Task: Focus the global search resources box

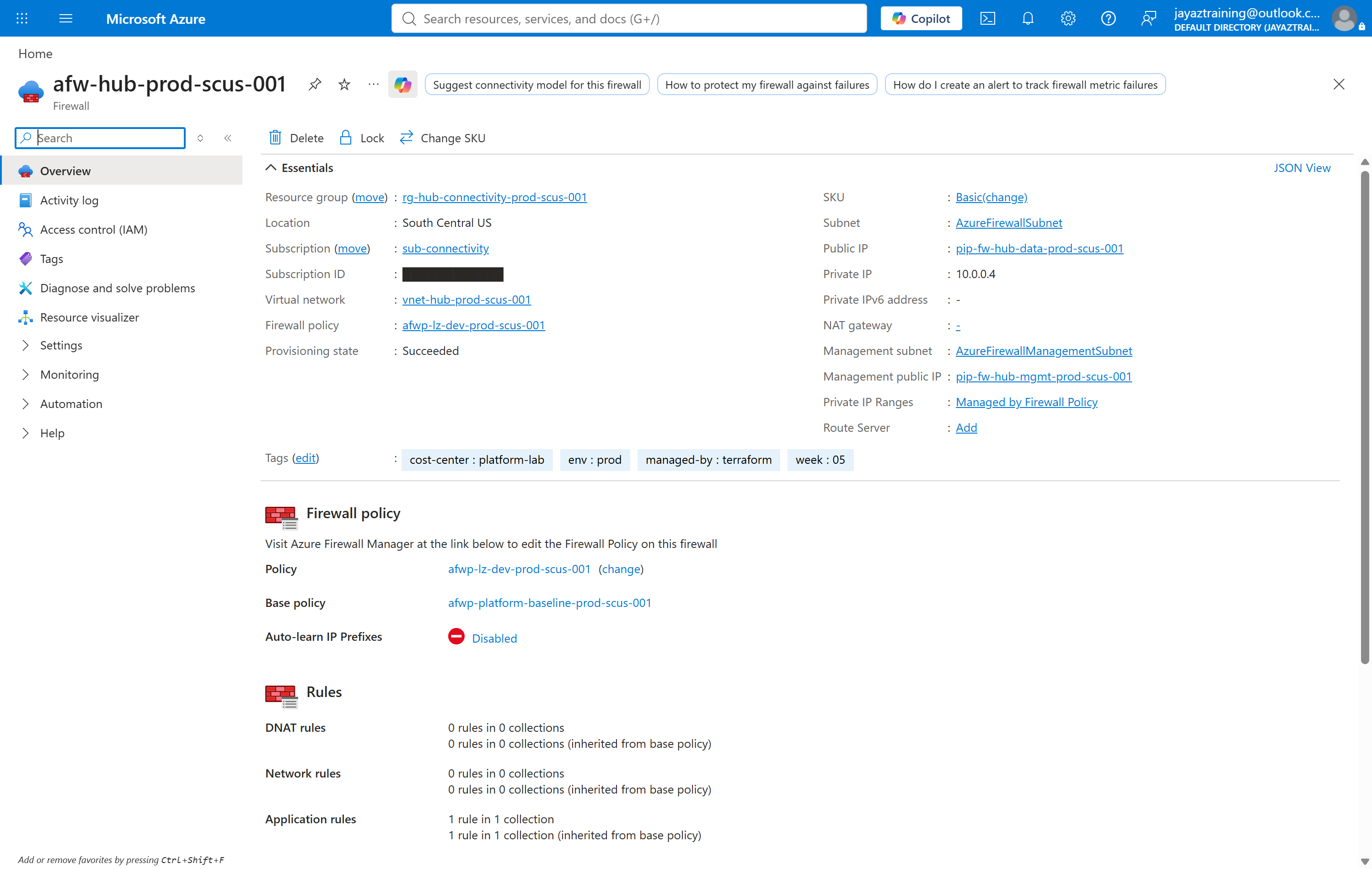Action: point(629,19)
